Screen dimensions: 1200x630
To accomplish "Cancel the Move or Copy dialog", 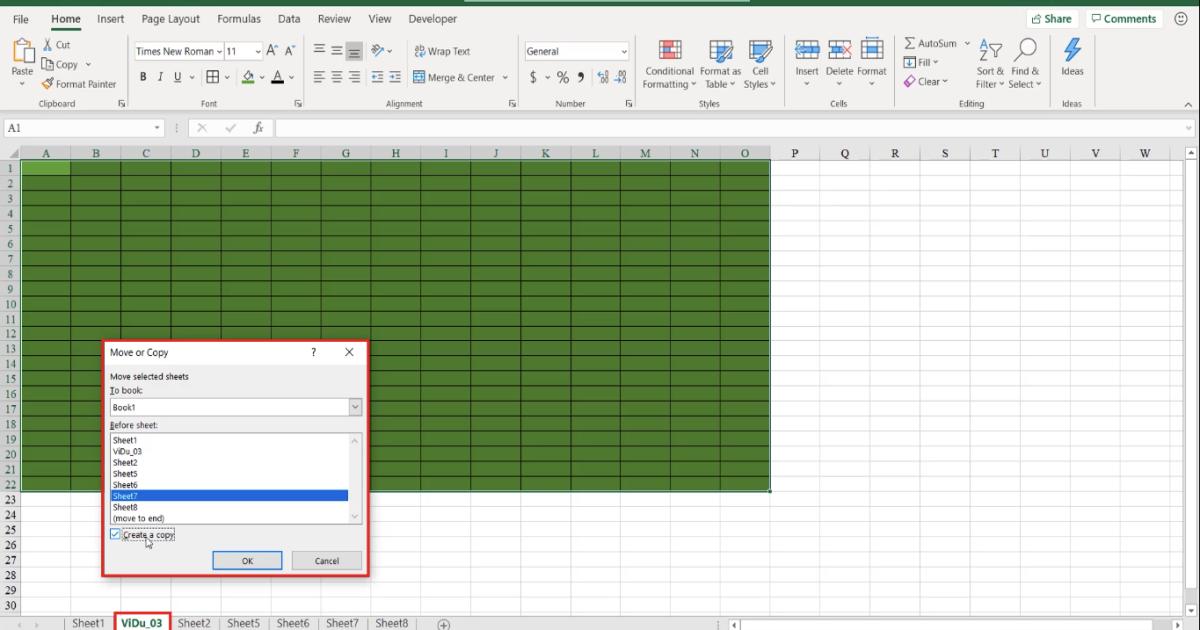I will click(x=327, y=560).
